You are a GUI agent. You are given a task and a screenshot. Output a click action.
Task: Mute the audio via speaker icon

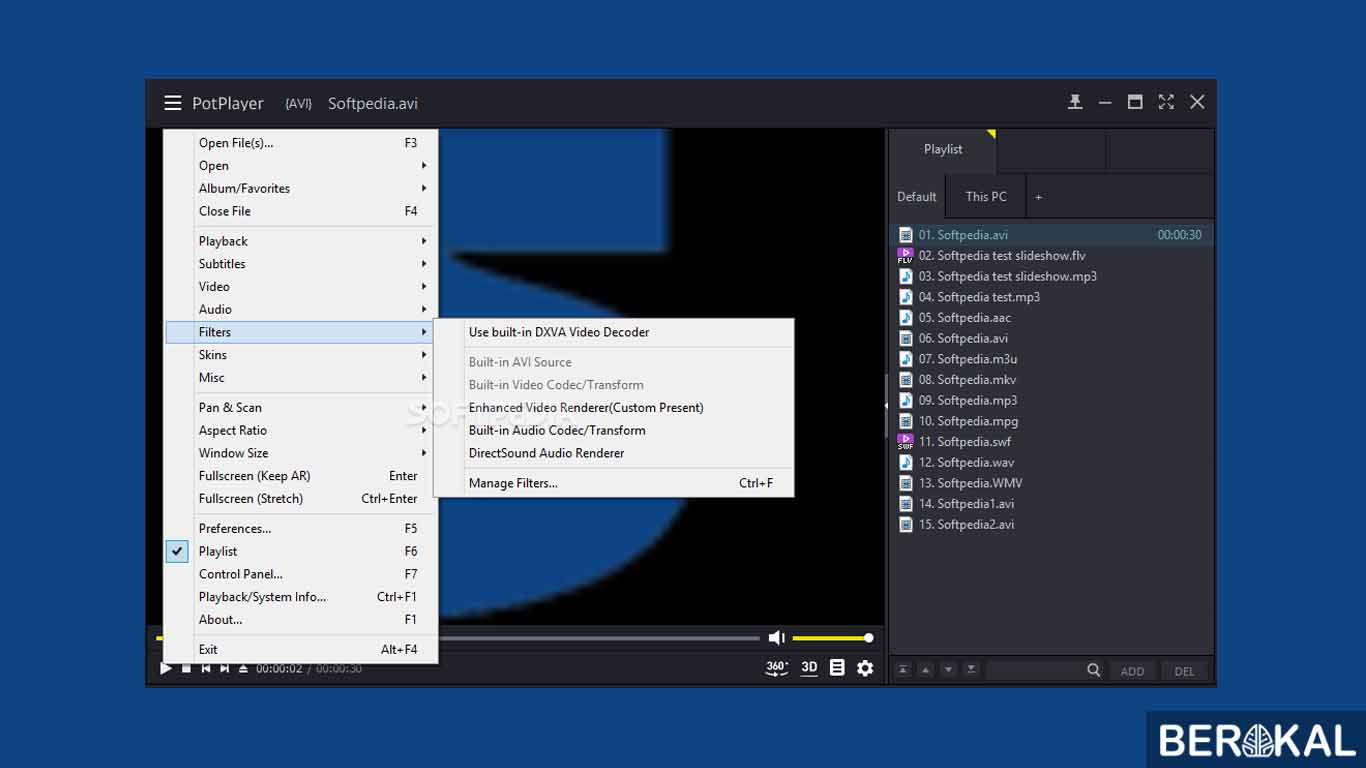coord(776,637)
